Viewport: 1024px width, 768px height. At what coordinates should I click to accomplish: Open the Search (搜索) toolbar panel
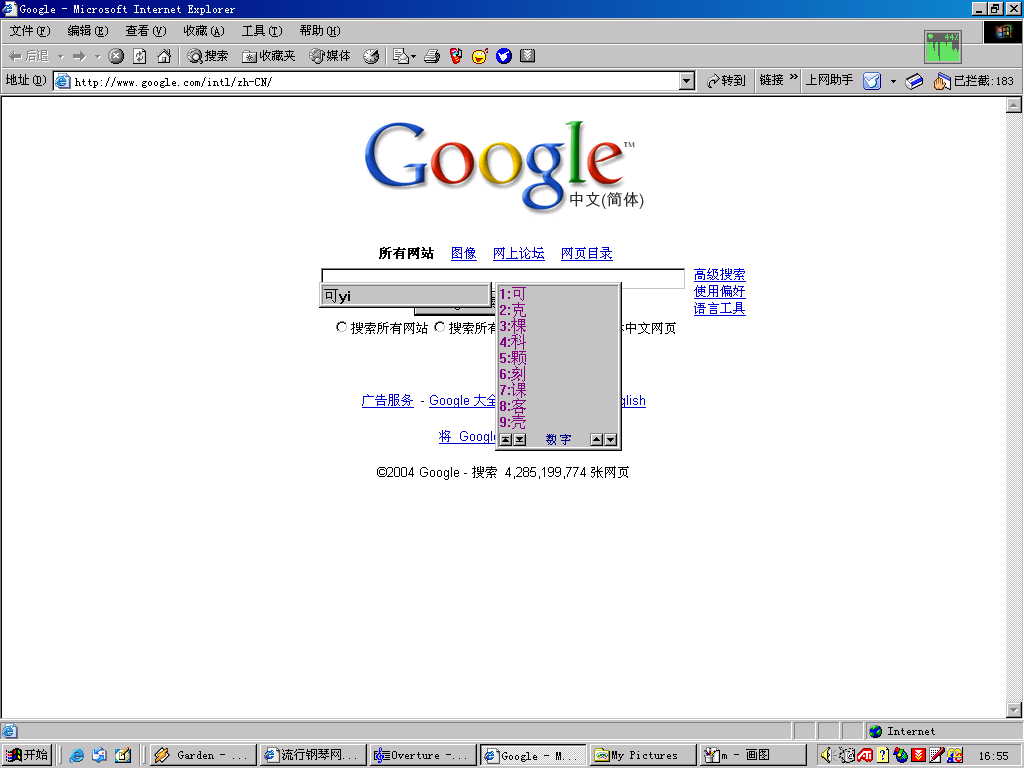pos(207,56)
